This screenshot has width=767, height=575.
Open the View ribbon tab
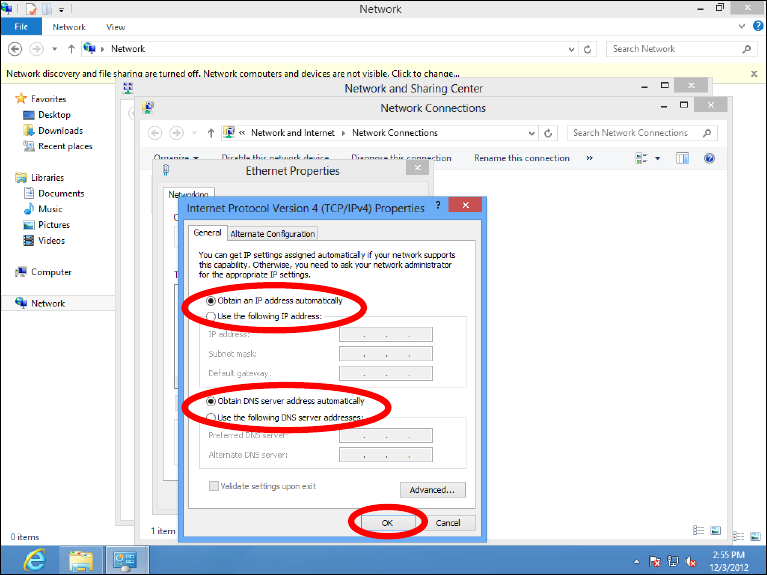click(x=115, y=27)
